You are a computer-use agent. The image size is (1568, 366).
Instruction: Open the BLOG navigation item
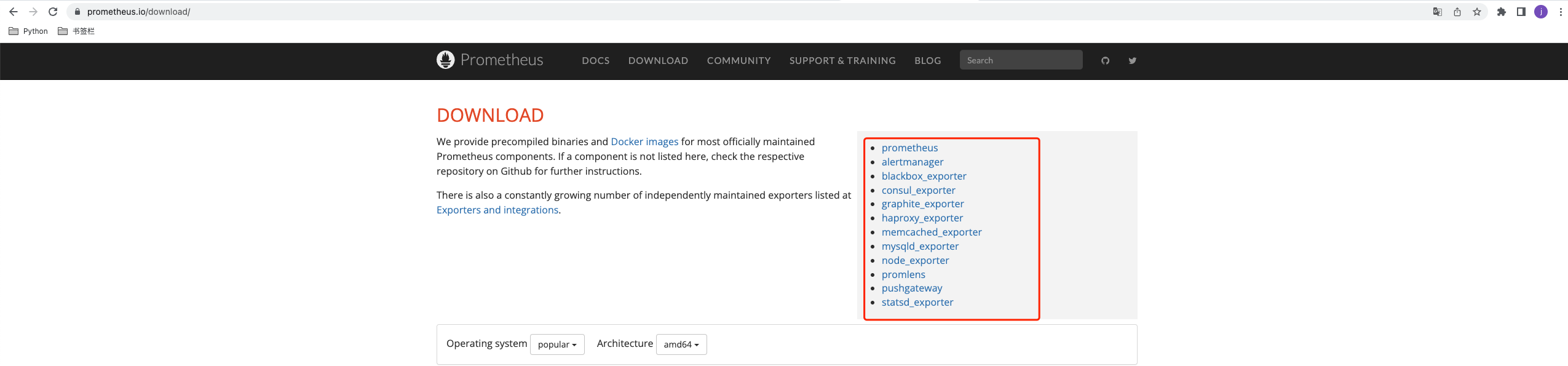(x=927, y=60)
